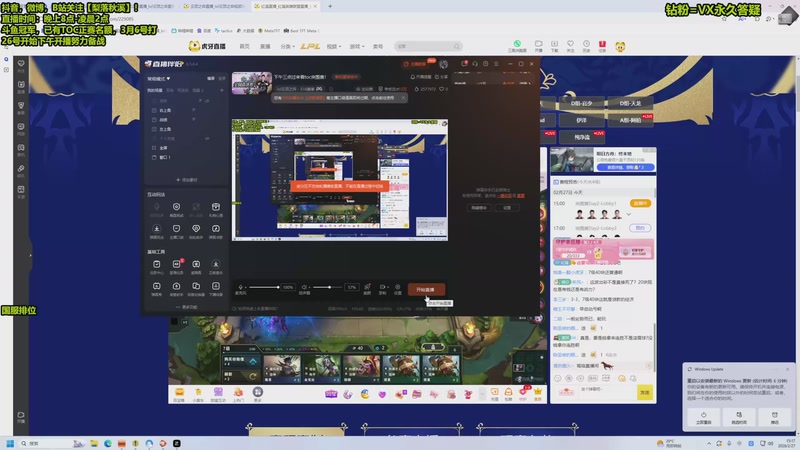
Task: Open the settings gear beside the record icon
Action: click(398, 289)
